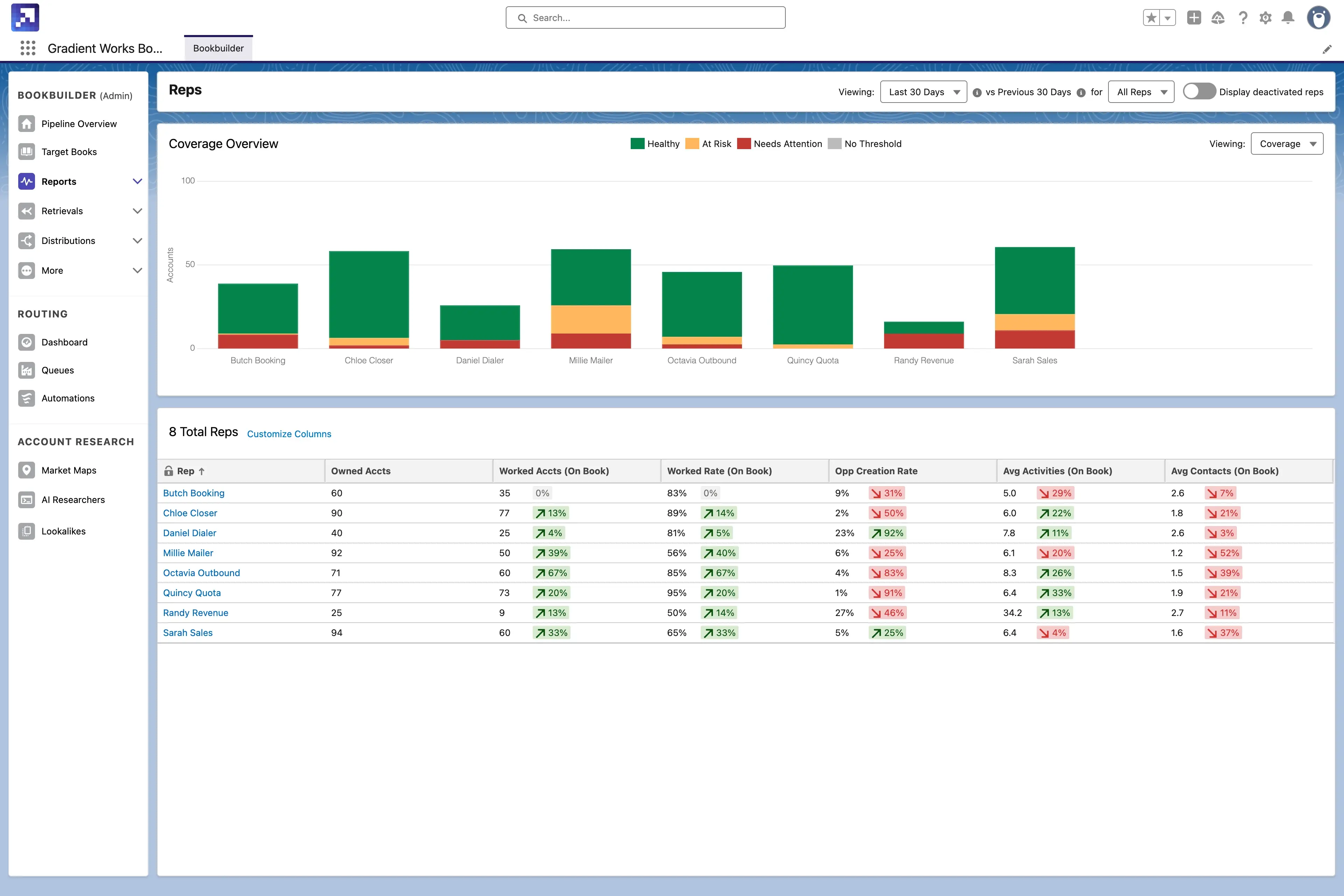Toggle the Healthy legend item
This screenshot has width=1344, height=896.
[x=655, y=144]
